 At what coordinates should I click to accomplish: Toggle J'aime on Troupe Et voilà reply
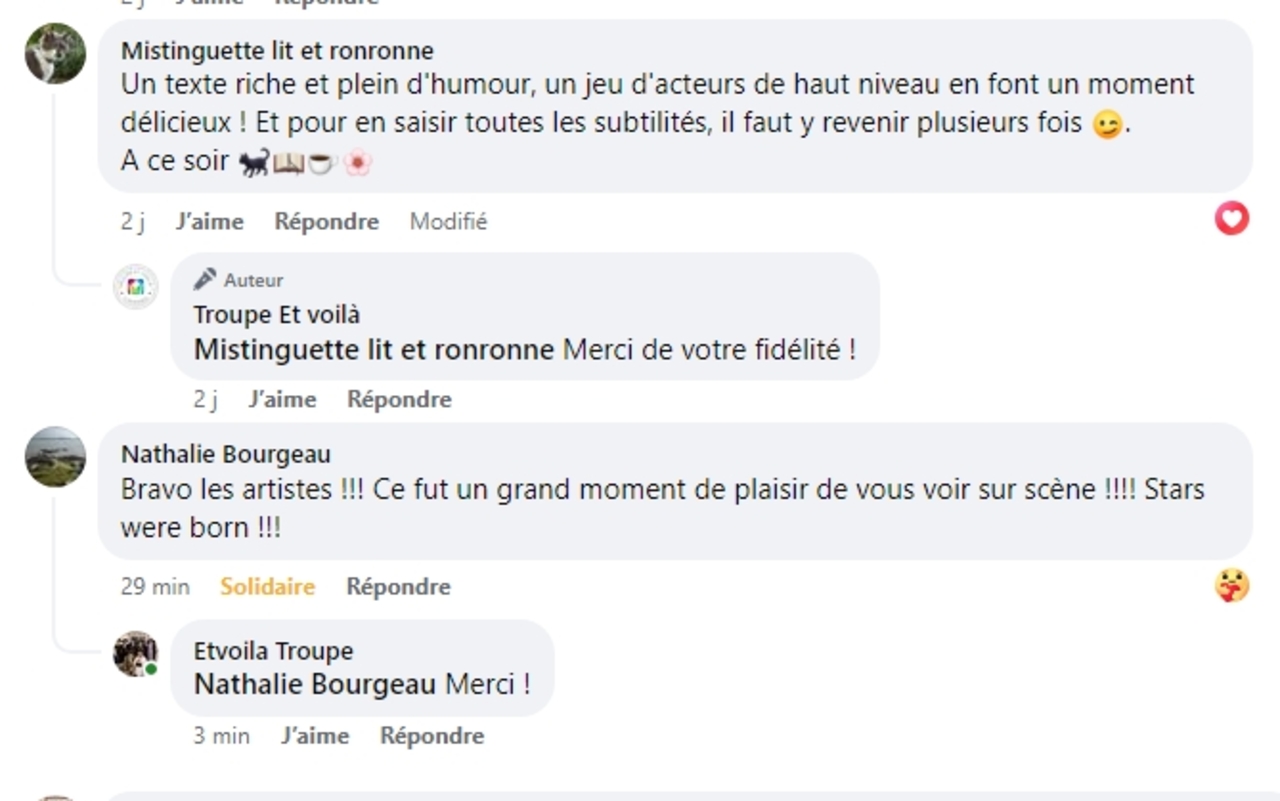point(282,400)
